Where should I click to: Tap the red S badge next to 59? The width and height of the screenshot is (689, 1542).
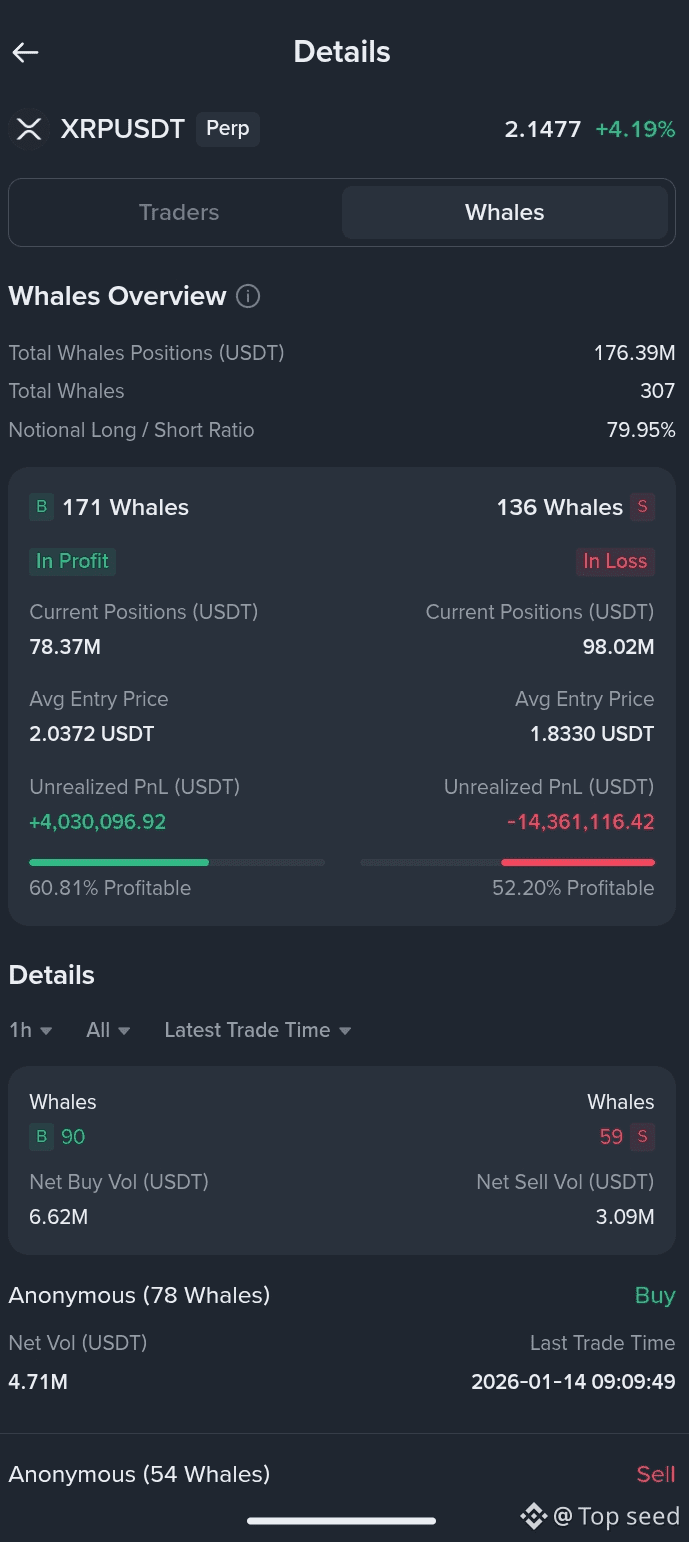pyautogui.click(x=642, y=1136)
